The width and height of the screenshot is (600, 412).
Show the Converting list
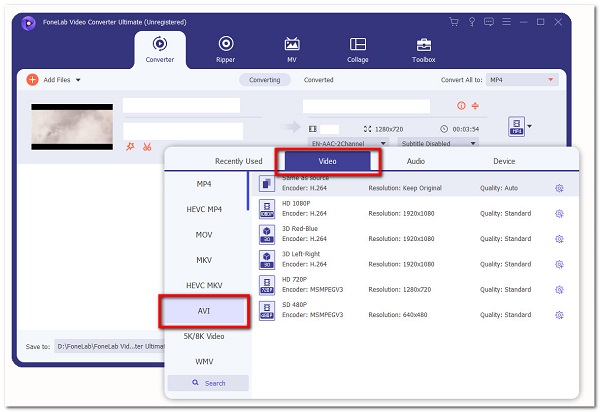[x=264, y=80]
